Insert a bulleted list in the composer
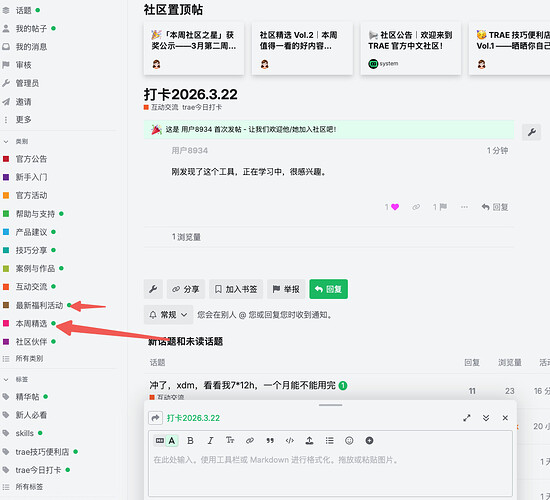 (x=329, y=440)
